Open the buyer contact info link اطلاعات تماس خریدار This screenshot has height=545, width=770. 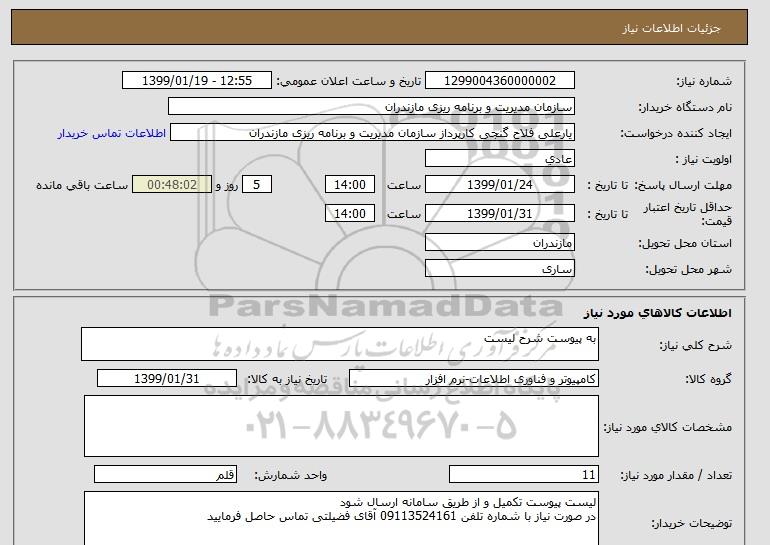tap(112, 133)
